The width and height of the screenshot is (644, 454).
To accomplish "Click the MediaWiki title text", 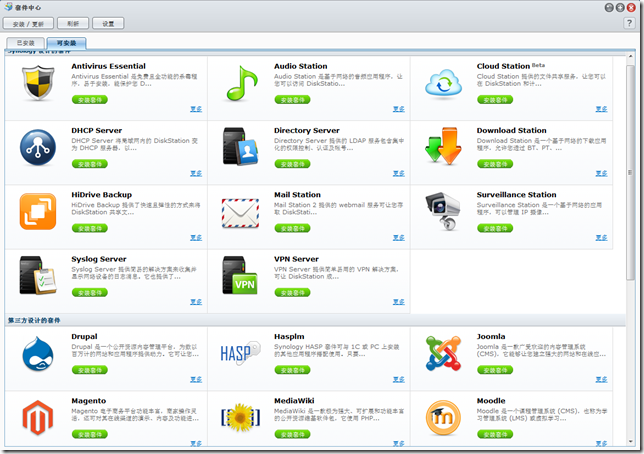I will click(x=294, y=401).
